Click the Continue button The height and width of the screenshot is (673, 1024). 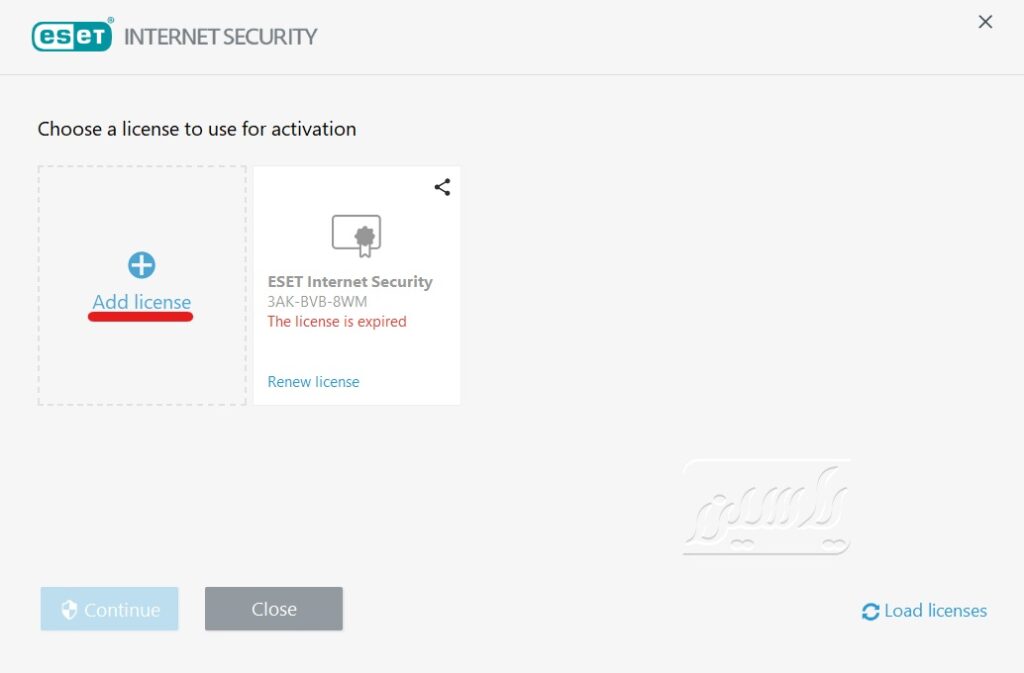110,609
